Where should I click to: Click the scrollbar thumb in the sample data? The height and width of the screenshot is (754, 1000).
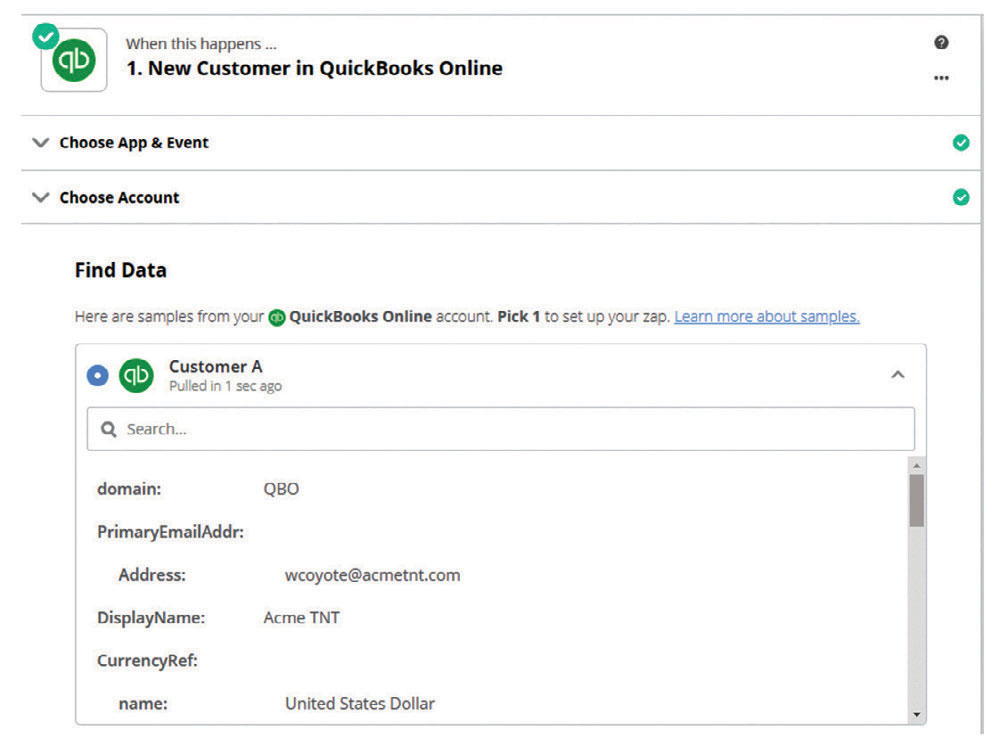pos(916,500)
